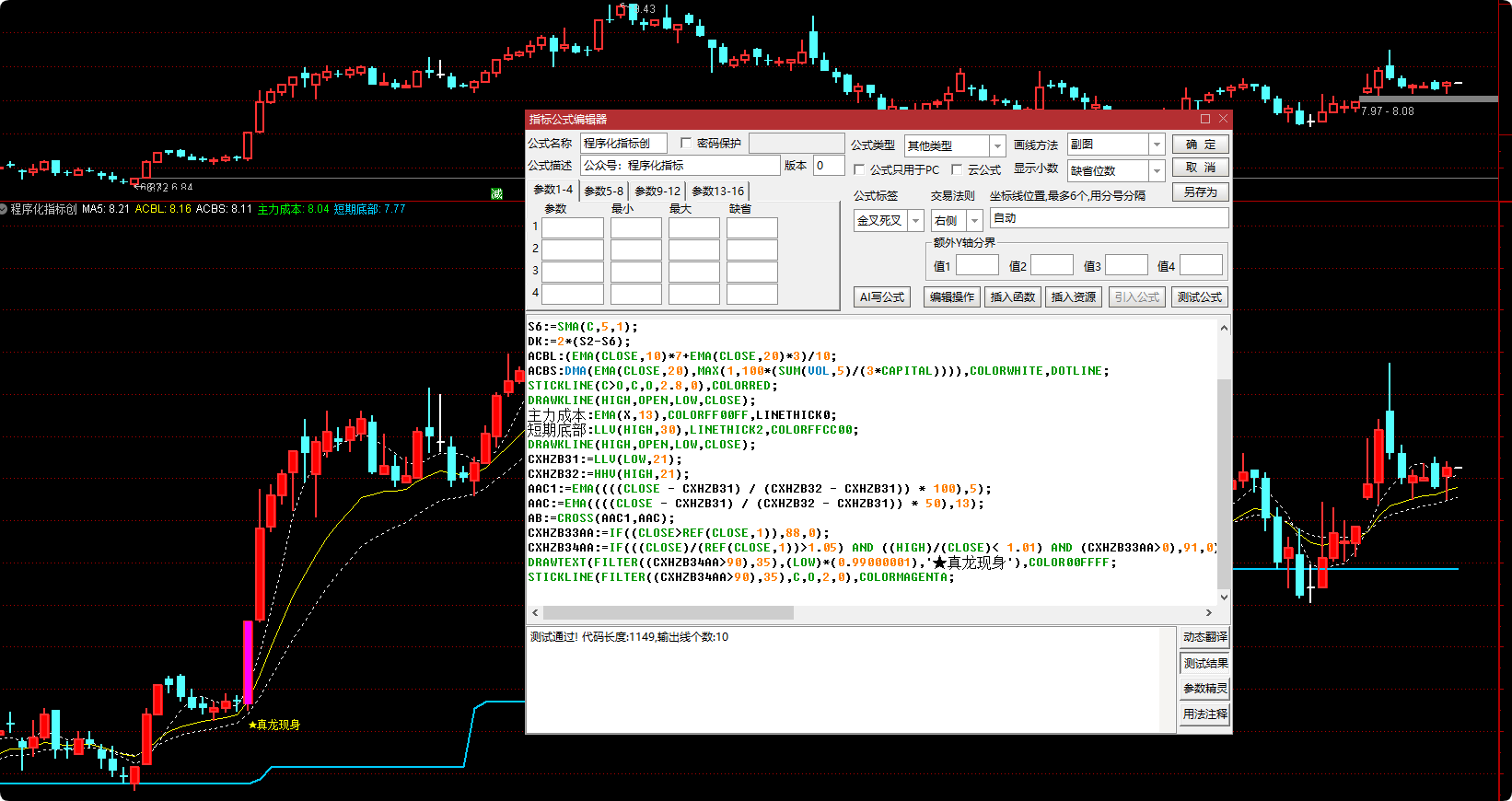
Task: Click the indicator settings icon beside 程序化指标创
Action: point(5,209)
